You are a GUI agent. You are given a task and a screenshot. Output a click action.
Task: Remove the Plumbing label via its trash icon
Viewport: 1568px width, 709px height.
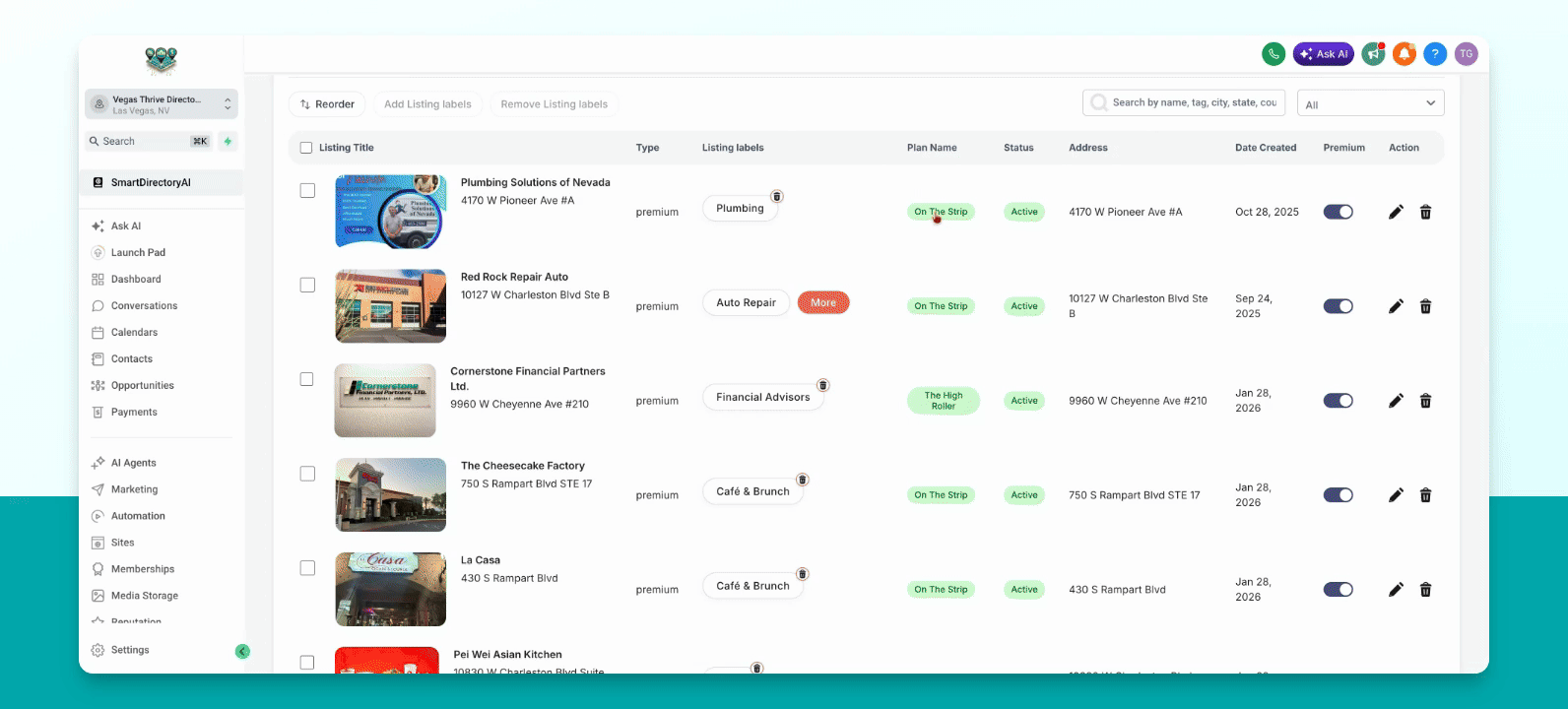tap(777, 197)
